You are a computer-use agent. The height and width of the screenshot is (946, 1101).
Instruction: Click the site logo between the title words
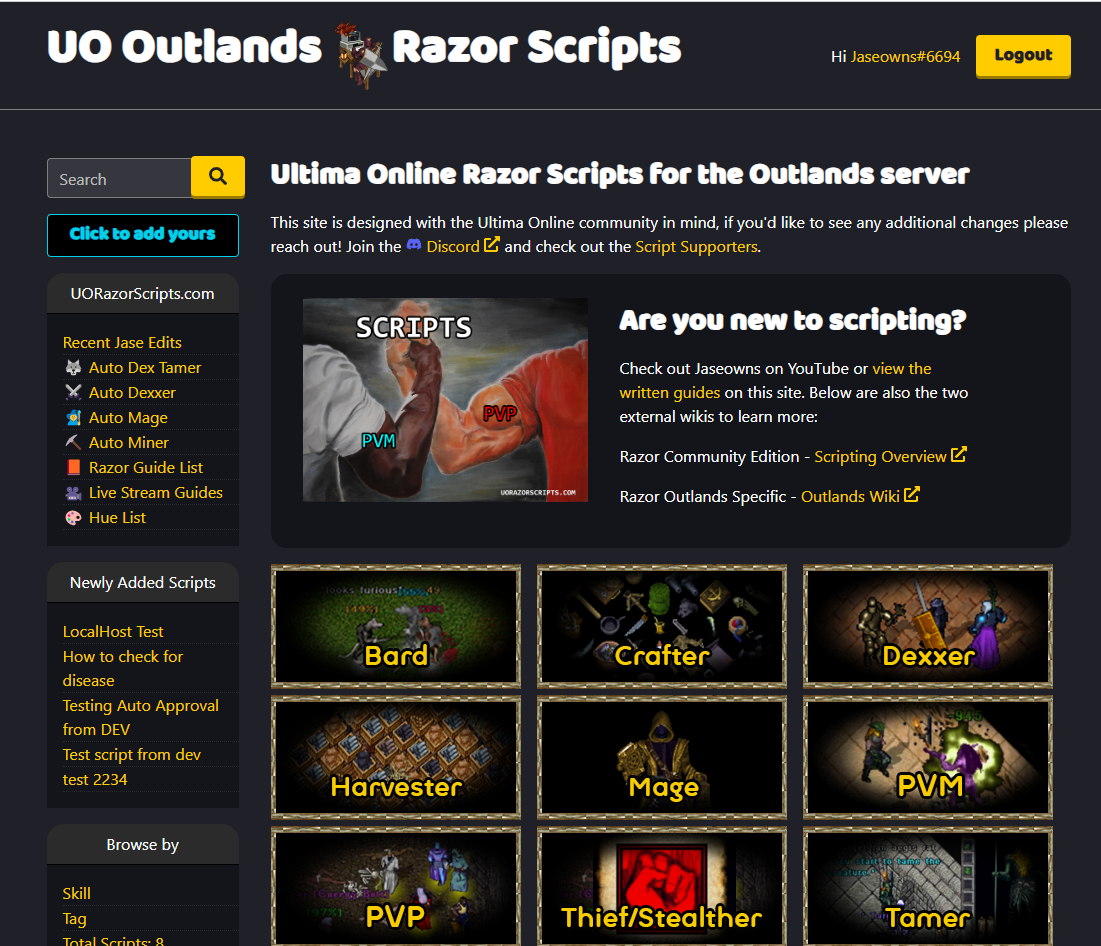click(358, 55)
